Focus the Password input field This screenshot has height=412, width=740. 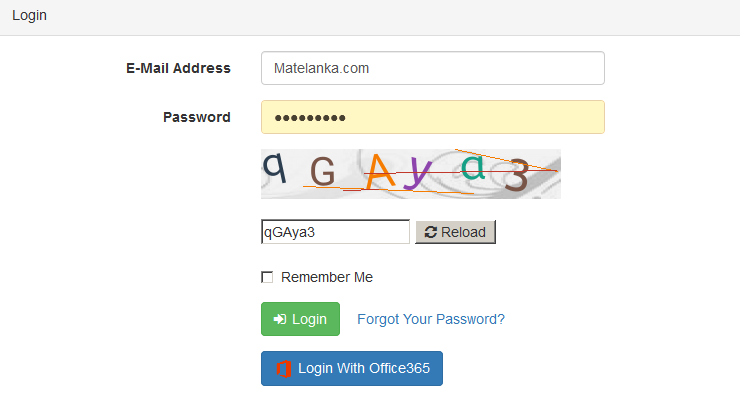[x=432, y=117]
